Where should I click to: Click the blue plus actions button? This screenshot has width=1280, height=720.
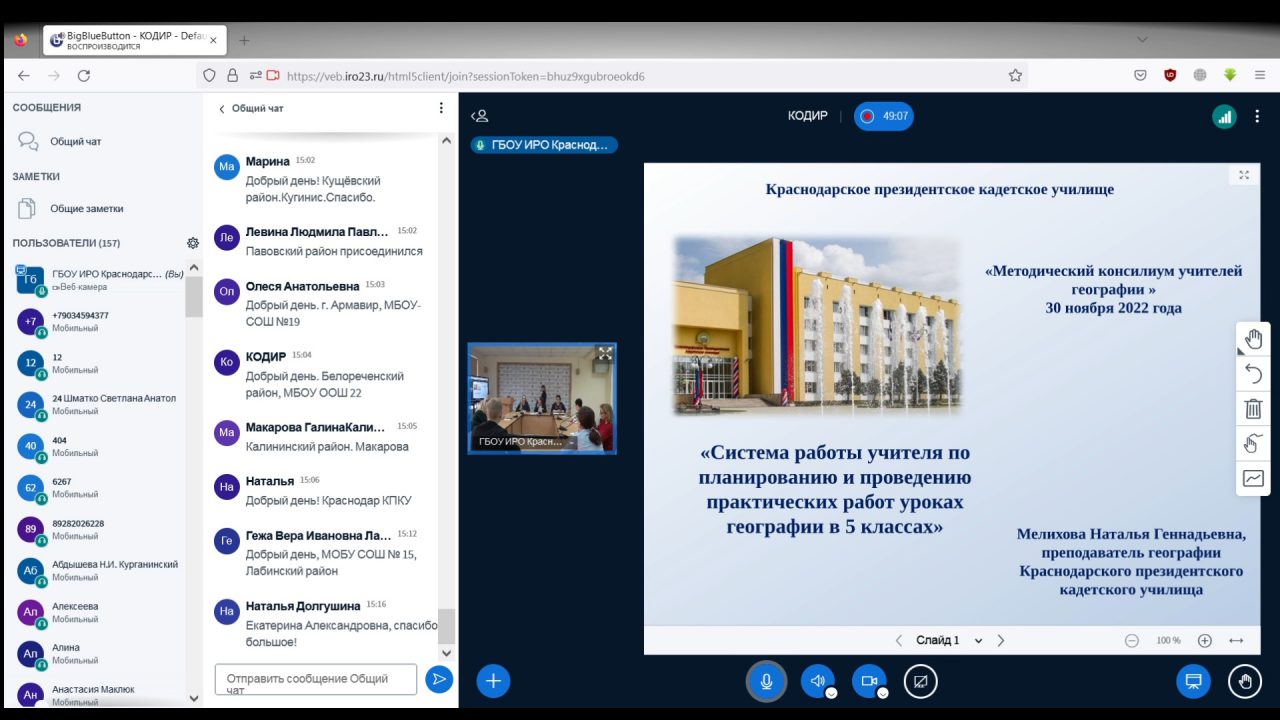pyautogui.click(x=493, y=681)
